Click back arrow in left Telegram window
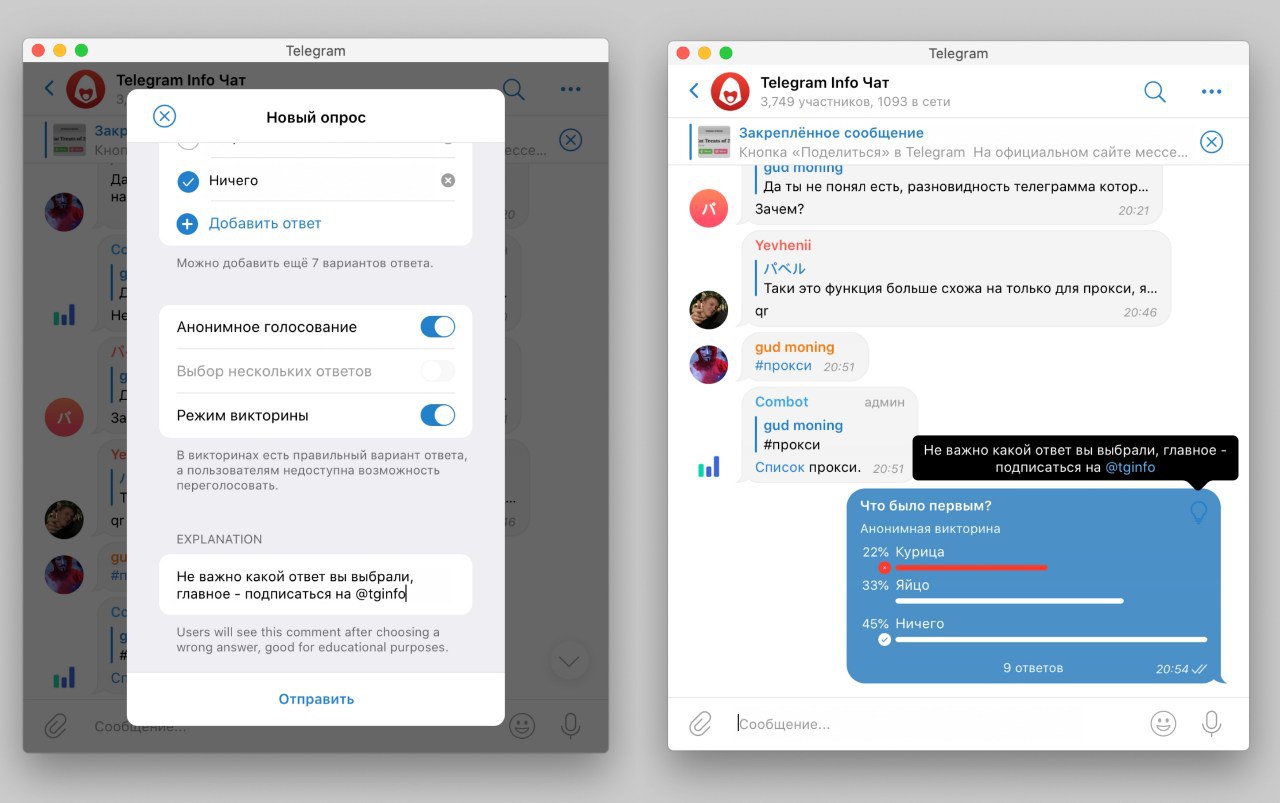This screenshot has height=803, width=1280. click(49, 89)
